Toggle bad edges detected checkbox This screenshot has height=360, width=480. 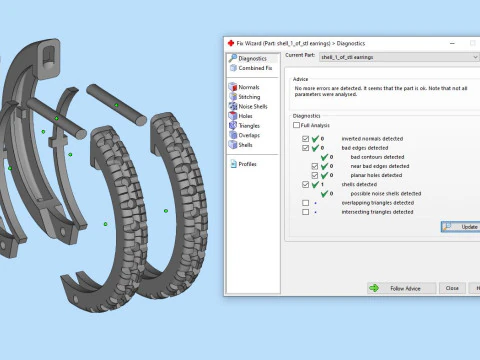(x=305, y=148)
